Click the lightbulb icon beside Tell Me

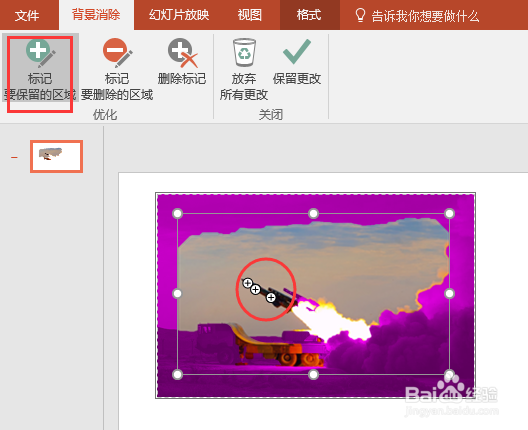(x=360, y=15)
